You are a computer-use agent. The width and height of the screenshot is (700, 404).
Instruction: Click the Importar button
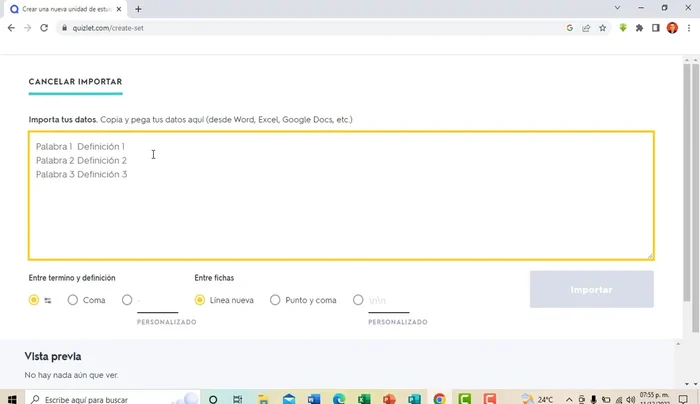coord(591,290)
